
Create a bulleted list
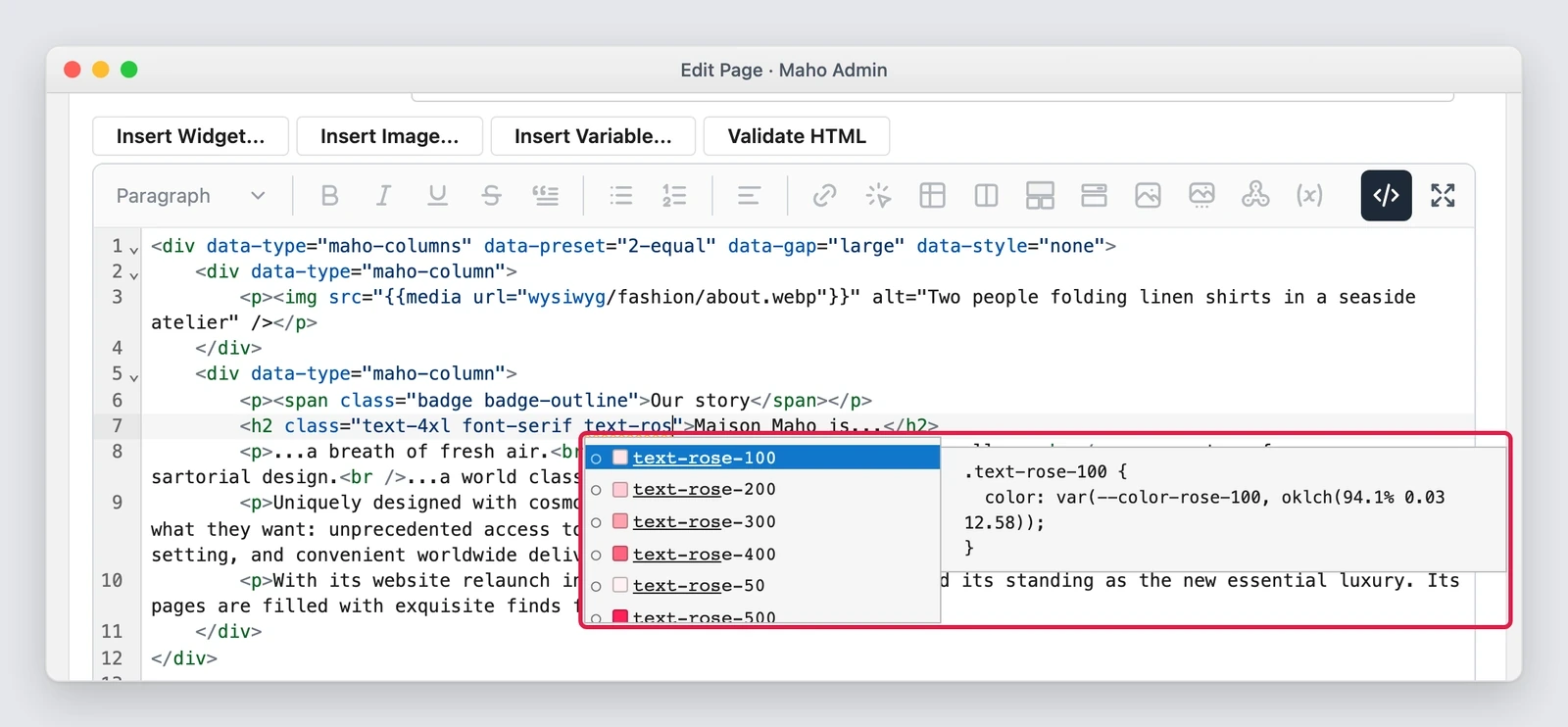tap(620, 196)
